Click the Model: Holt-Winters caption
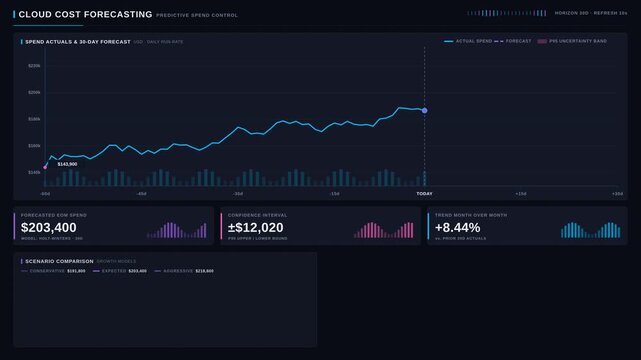The height and width of the screenshot is (360, 641). (52, 238)
